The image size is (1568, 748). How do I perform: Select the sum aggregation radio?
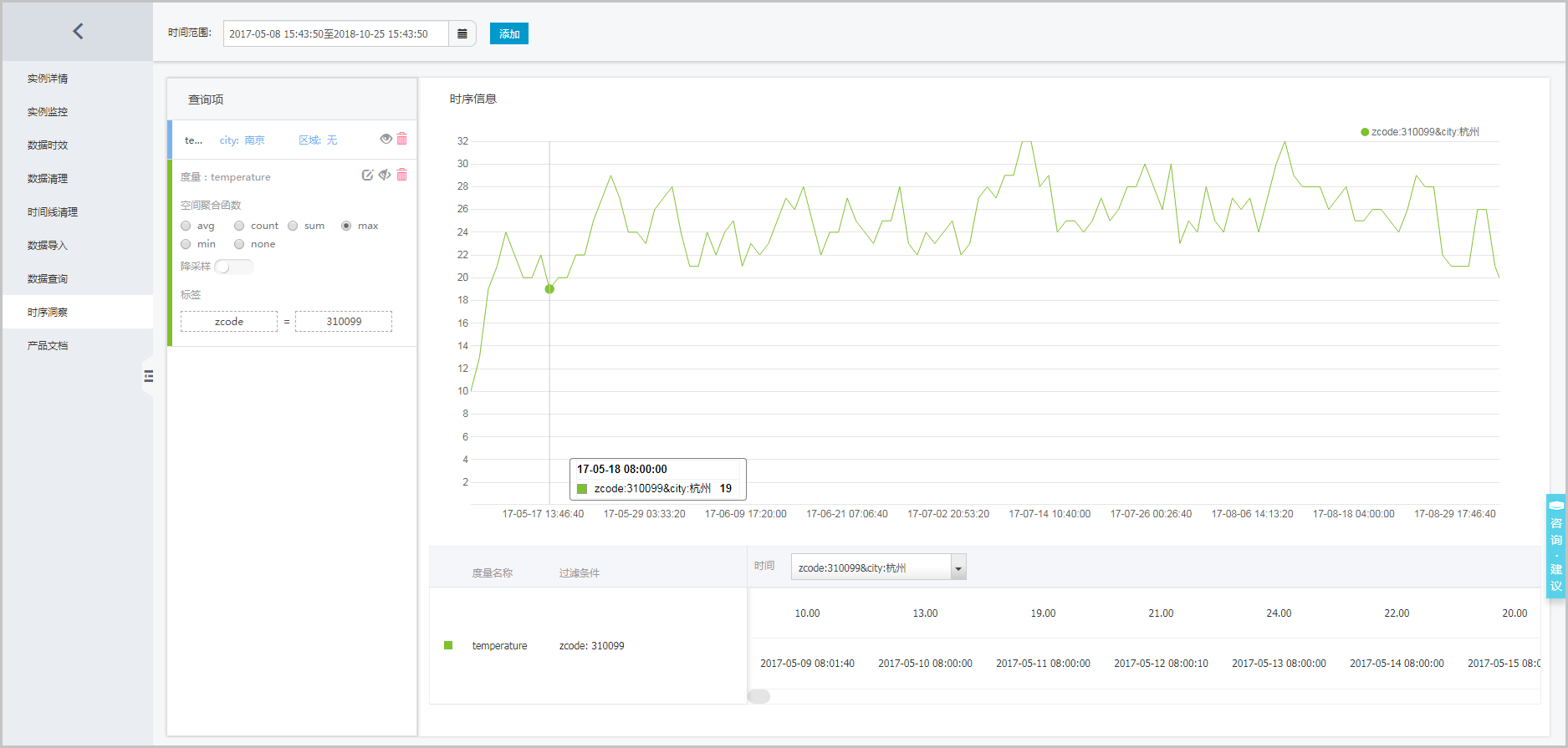click(293, 226)
